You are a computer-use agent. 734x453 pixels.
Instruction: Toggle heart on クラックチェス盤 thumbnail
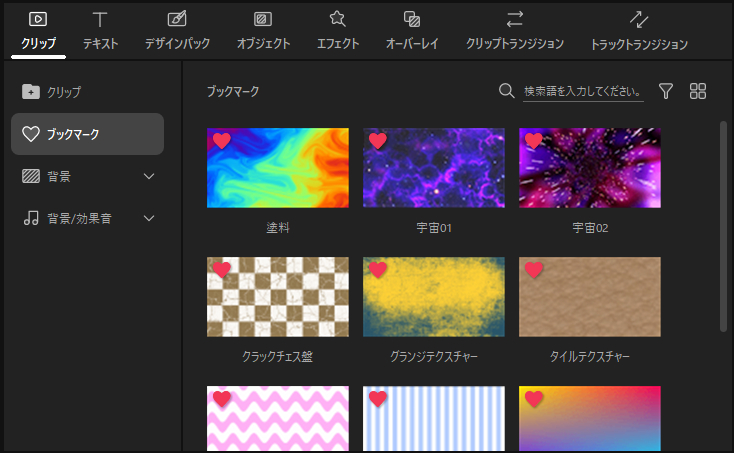222,270
